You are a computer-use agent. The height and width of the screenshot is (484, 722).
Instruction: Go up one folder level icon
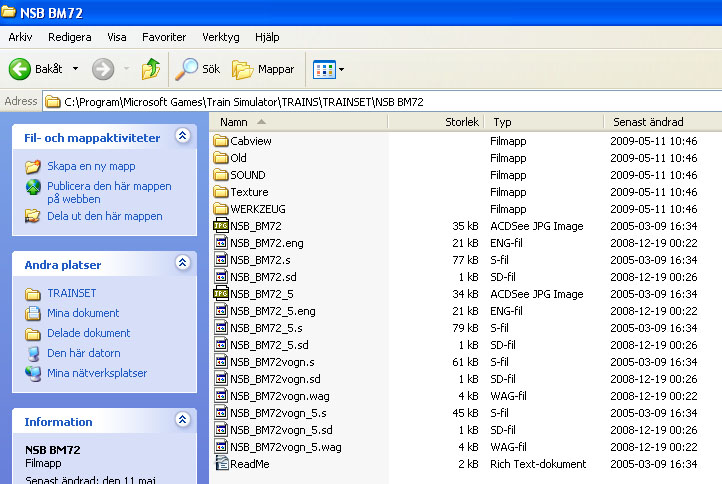[x=151, y=69]
